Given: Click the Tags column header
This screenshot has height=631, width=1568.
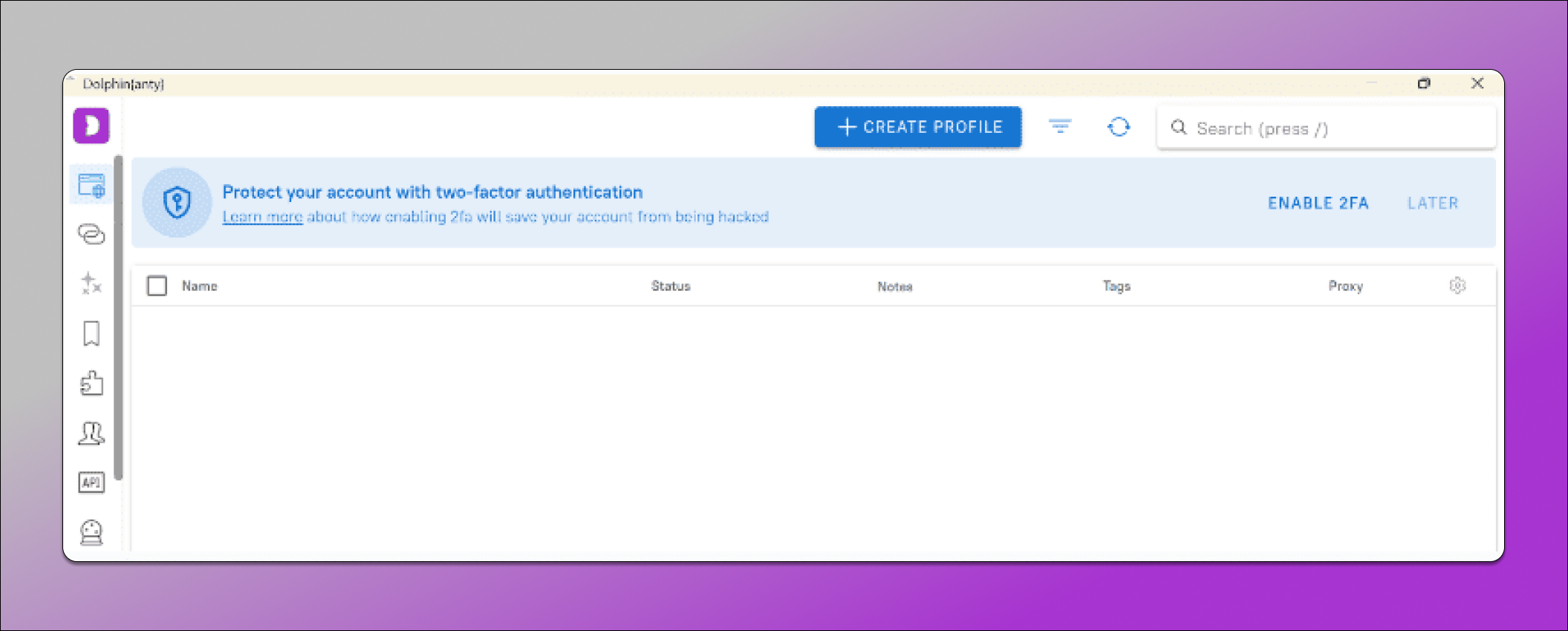Looking at the screenshot, I should [1116, 286].
